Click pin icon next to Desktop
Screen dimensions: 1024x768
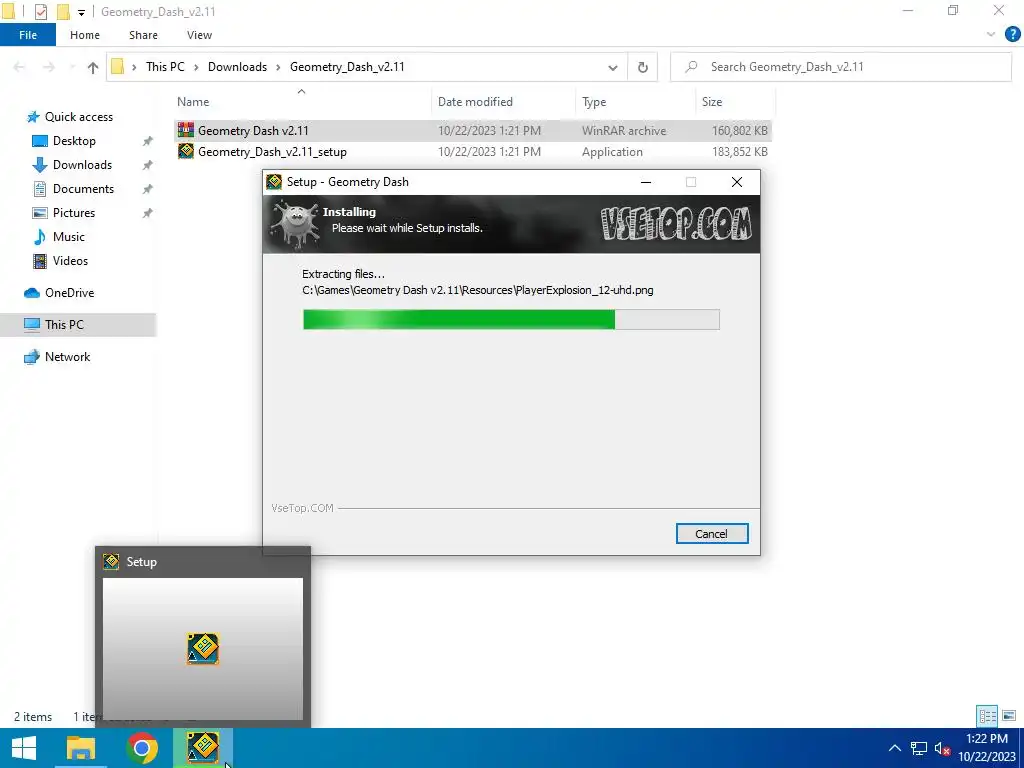(x=148, y=141)
